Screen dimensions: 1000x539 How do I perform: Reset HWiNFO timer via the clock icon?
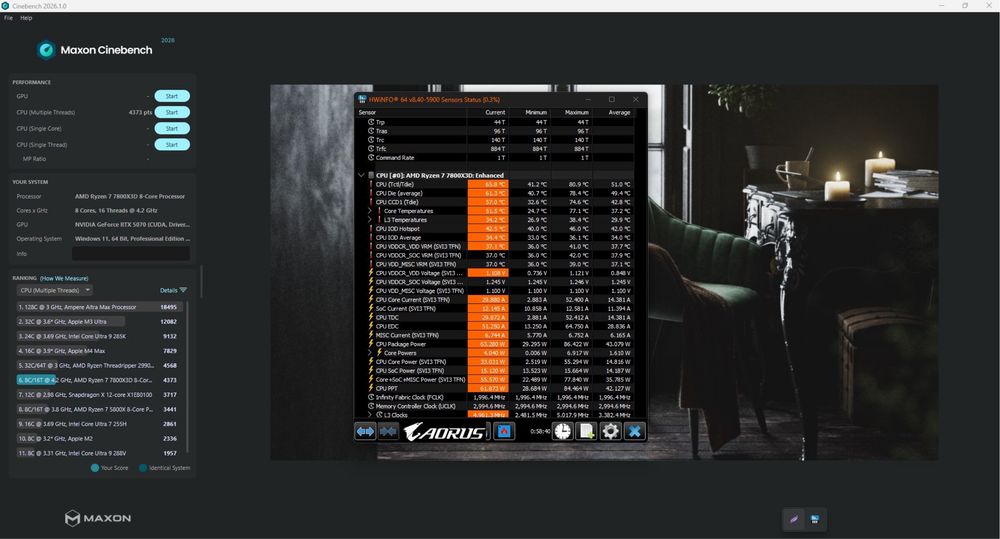pos(562,432)
